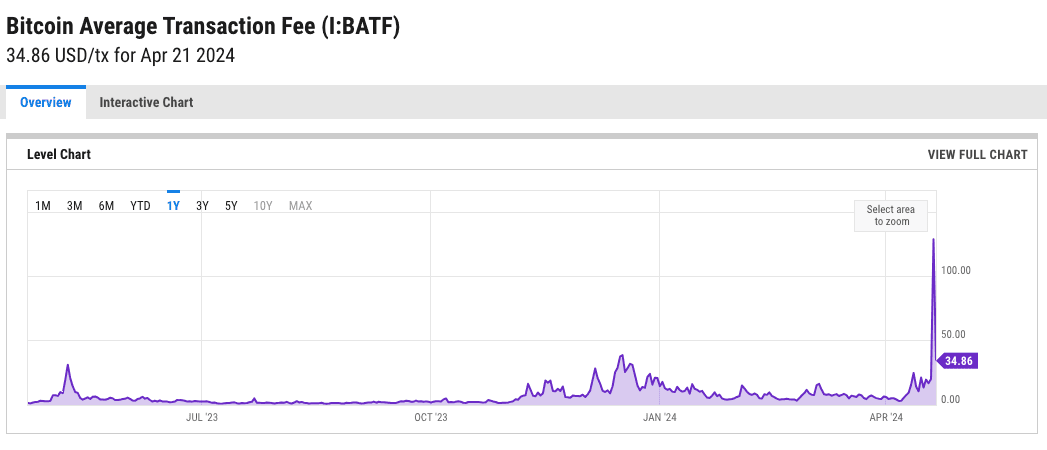Viewport: 1047px width, 450px height.
Task: Click the 100.00 y-axis label
Action: point(956,270)
